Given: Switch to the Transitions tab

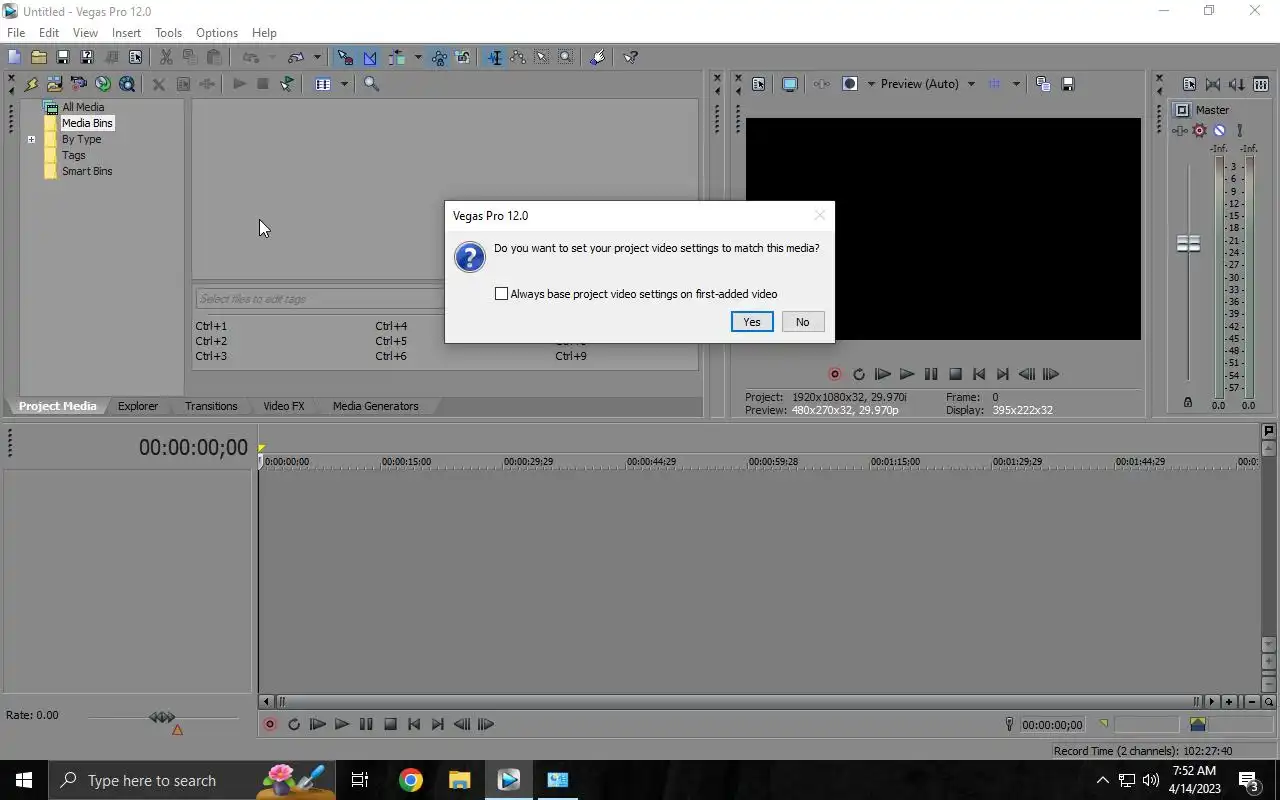Looking at the screenshot, I should 211,406.
